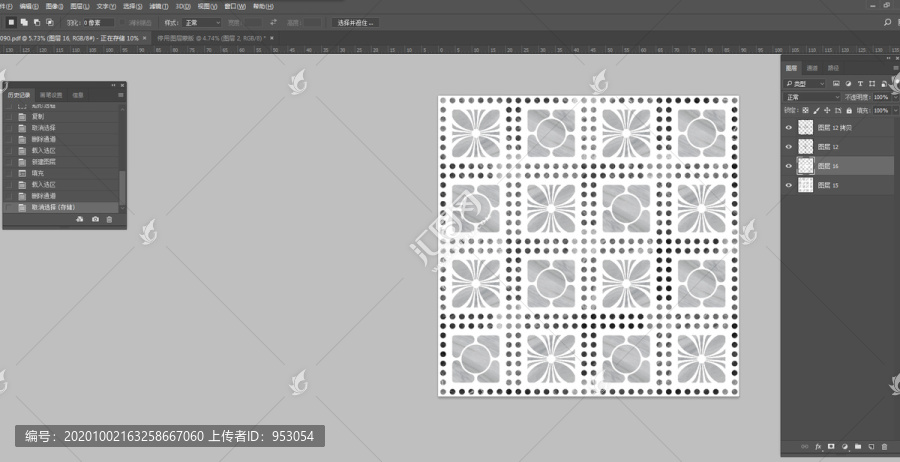Select the New Selection mode icon
Image resolution: width=900 pixels, height=462 pixels.
[x=11, y=22]
